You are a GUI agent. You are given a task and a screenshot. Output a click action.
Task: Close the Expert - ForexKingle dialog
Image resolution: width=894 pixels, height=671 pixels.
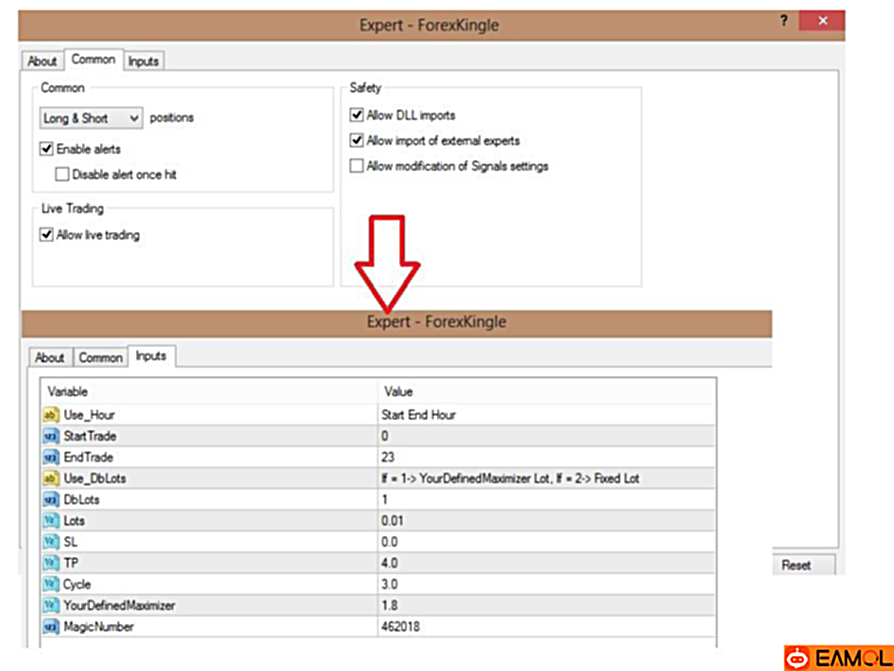[x=822, y=21]
